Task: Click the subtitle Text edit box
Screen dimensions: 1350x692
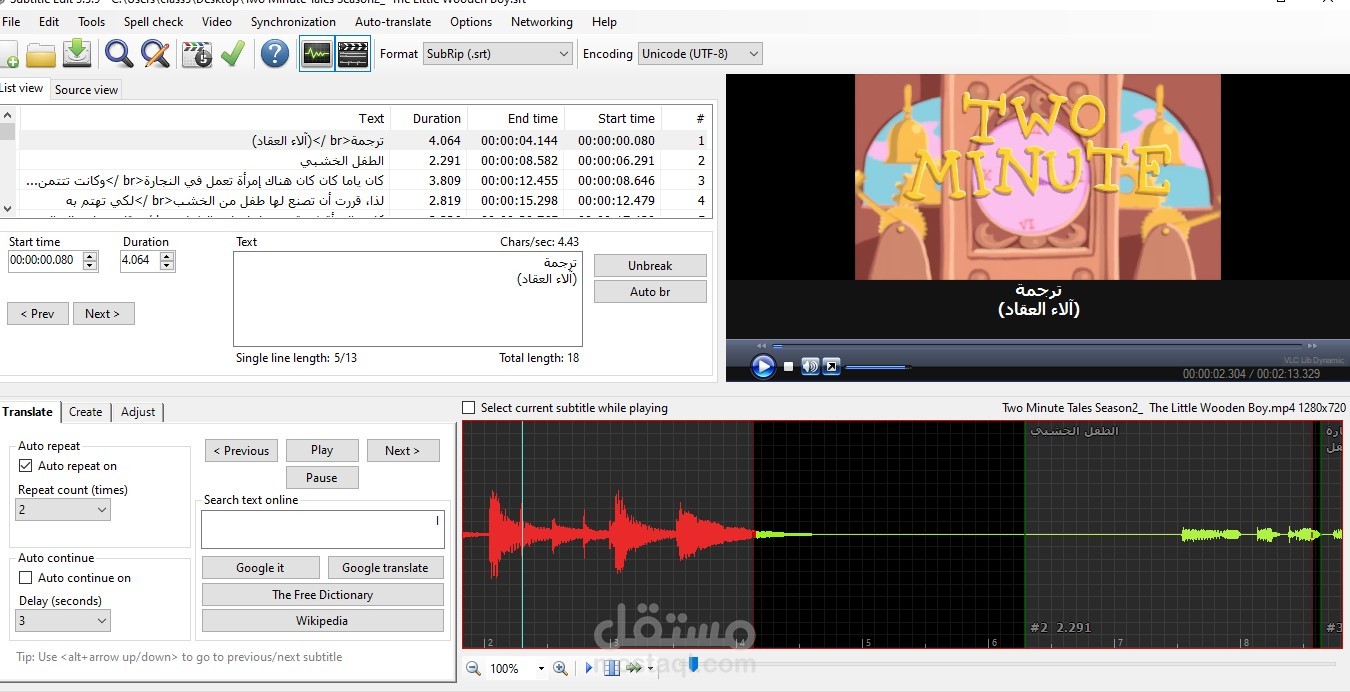Action: pos(408,299)
